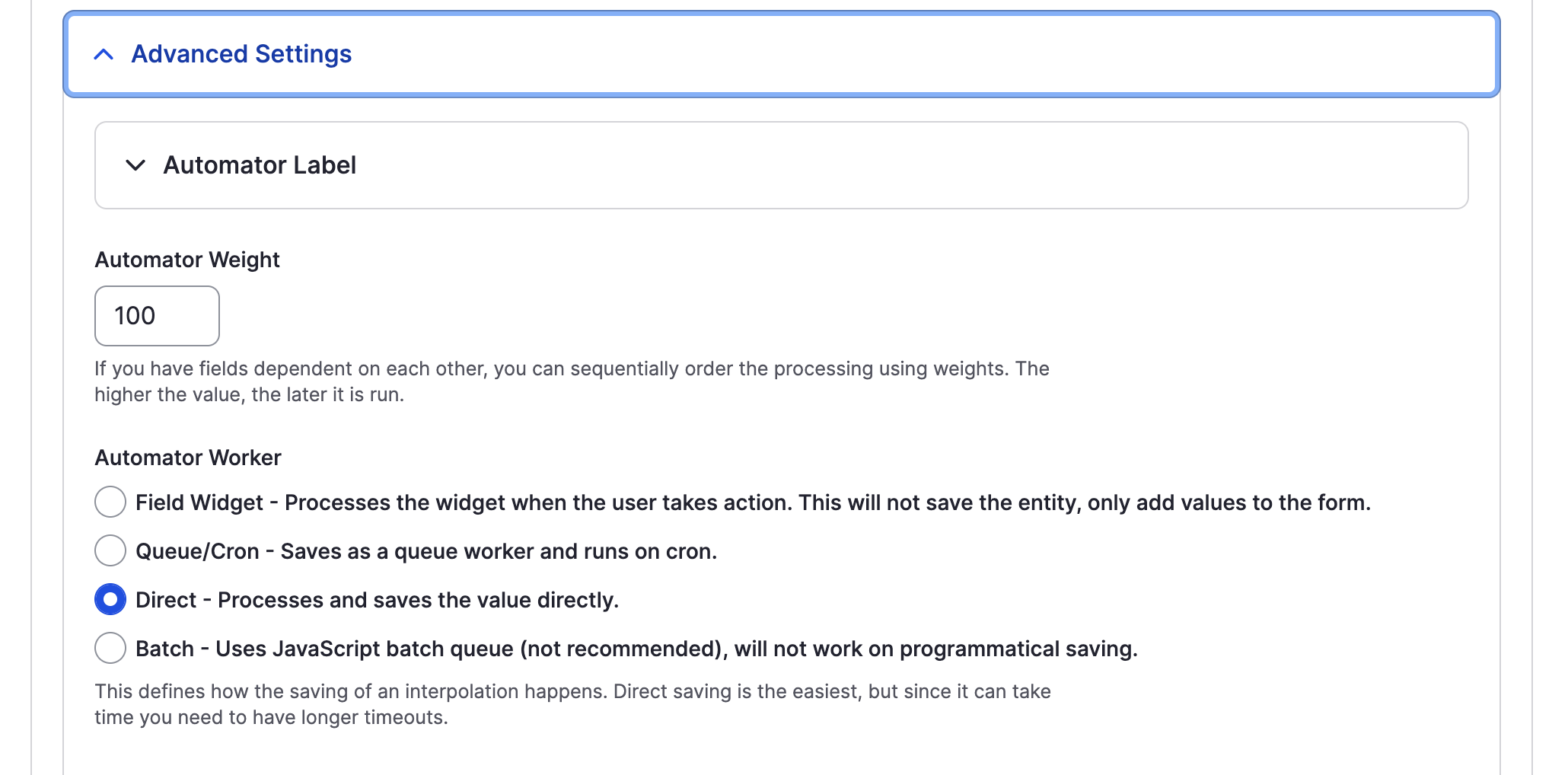Click the upward chevron beside Advanced Settings
The height and width of the screenshot is (775, 1568).
pyautogui.click(x=104, y=55)
